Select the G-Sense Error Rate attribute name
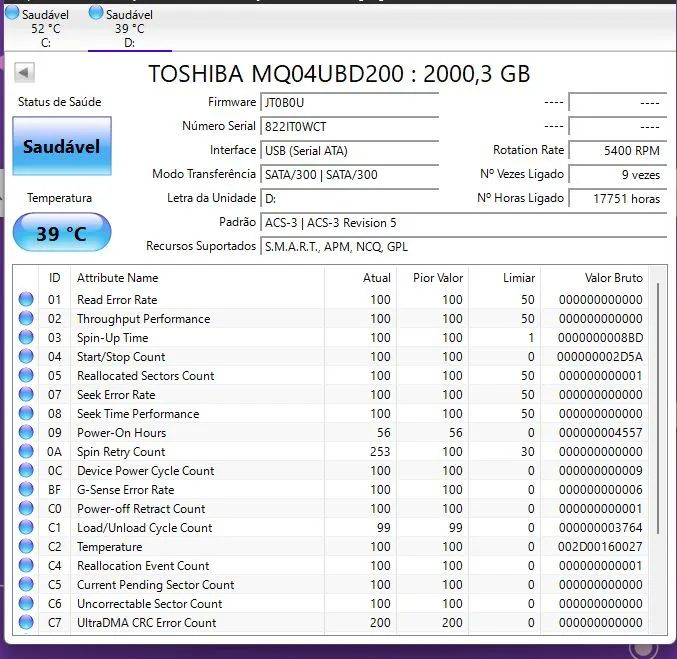Viewport: 677px width, 659px height. (x=125, y=490)
